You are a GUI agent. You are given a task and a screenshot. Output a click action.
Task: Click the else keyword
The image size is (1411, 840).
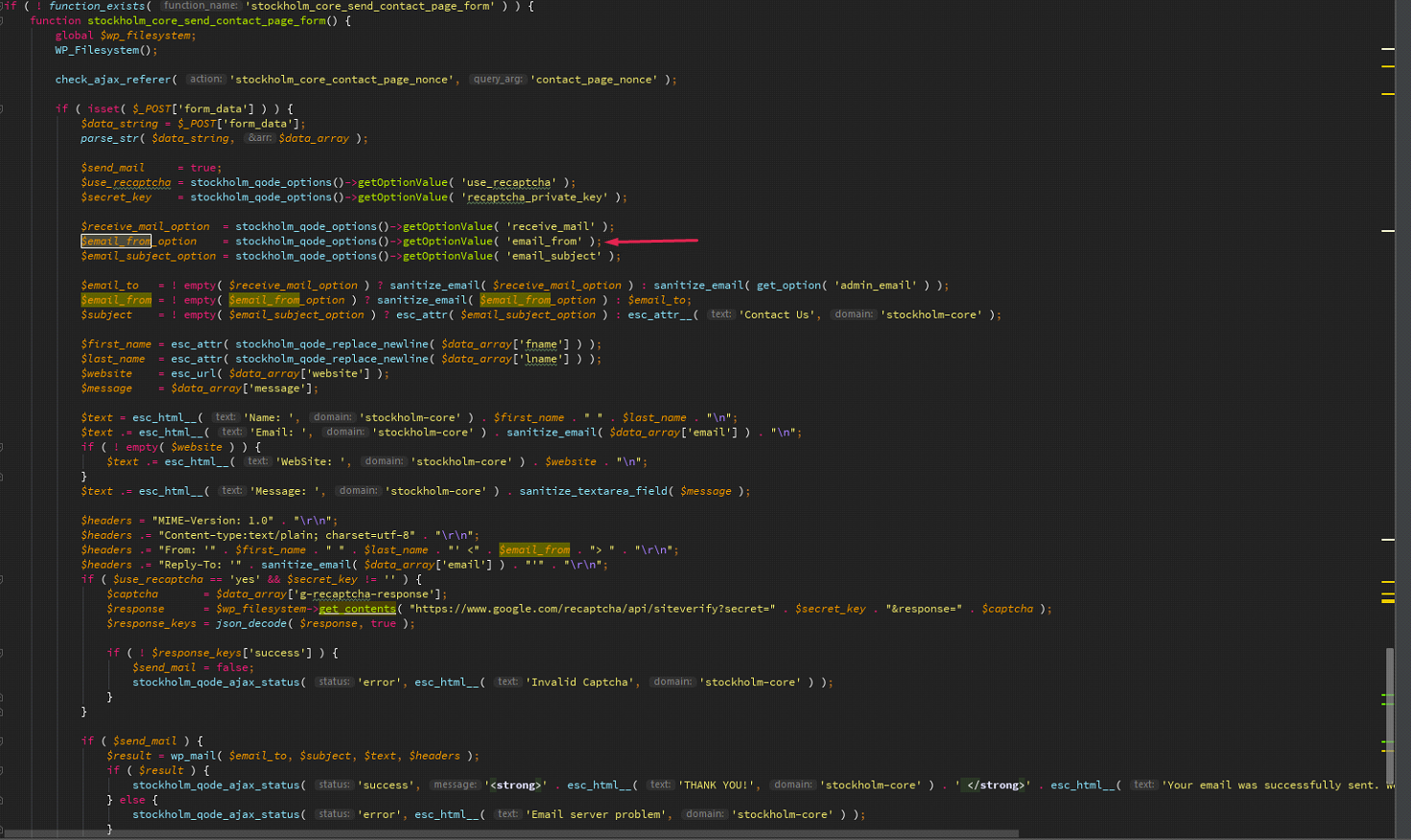pos(132,800)
